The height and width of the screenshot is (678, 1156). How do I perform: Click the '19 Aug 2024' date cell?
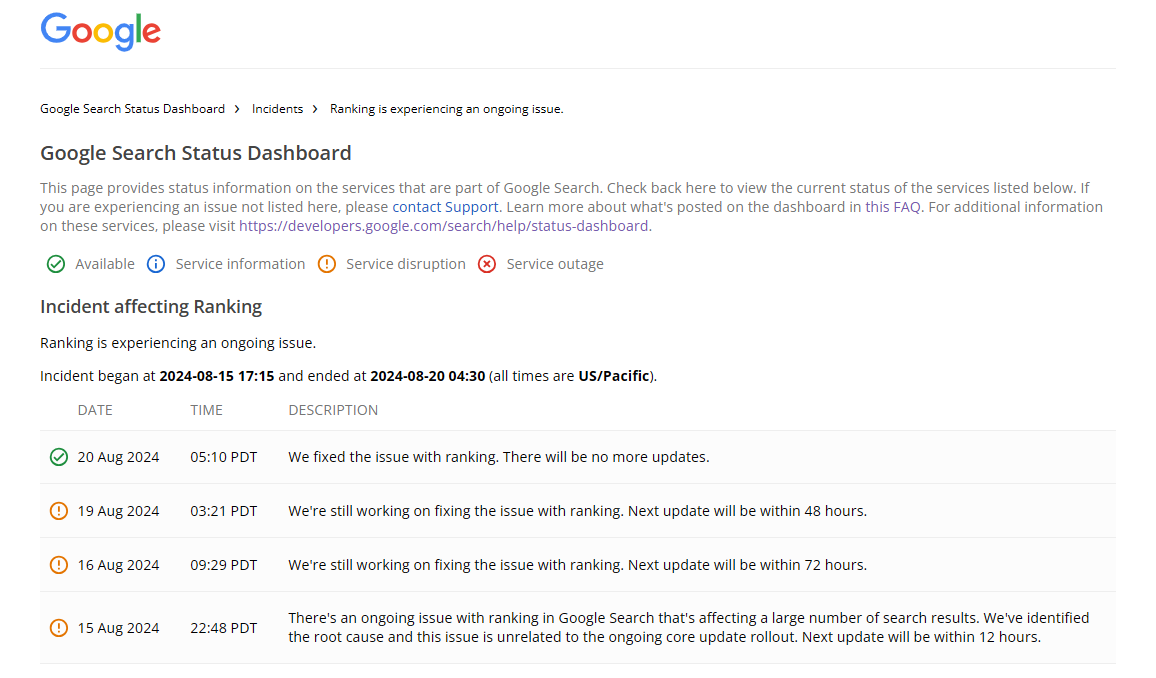[x=119, y=511]
